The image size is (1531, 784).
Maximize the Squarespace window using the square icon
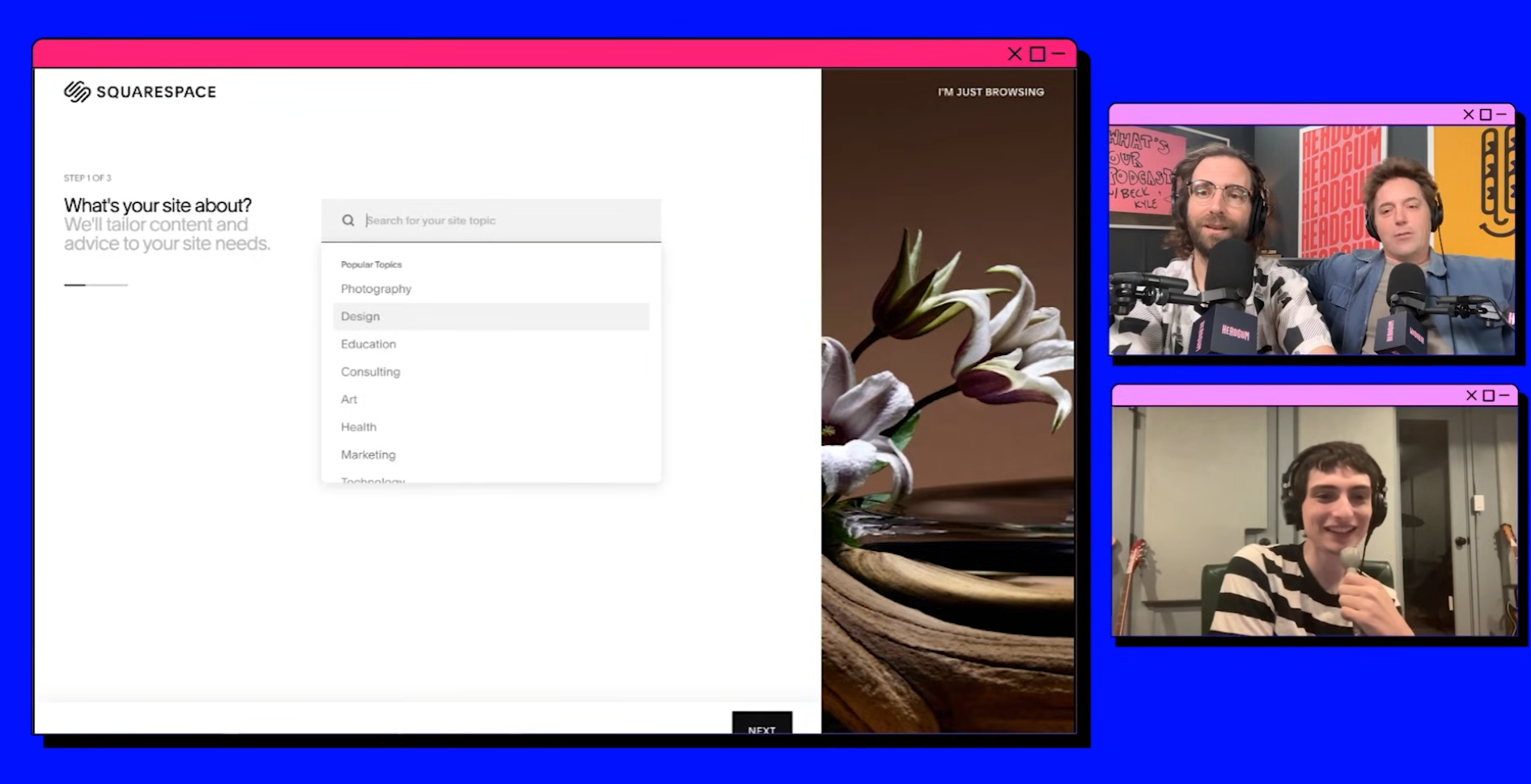[1037, 54]
